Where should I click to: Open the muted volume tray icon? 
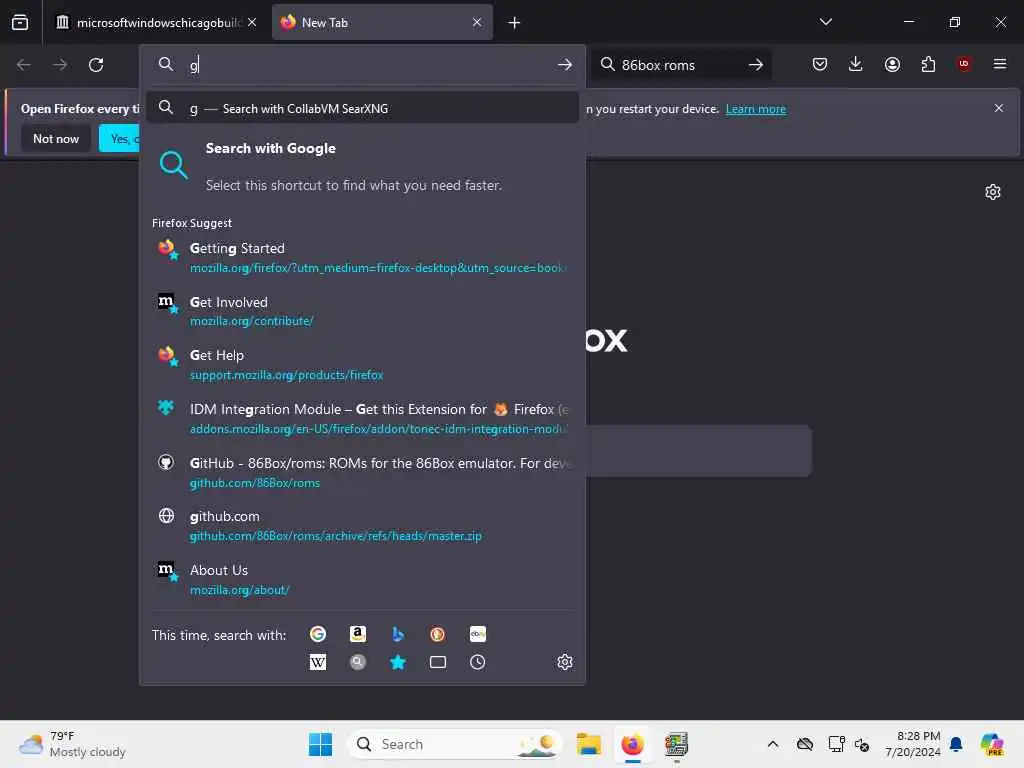(862, 744)
